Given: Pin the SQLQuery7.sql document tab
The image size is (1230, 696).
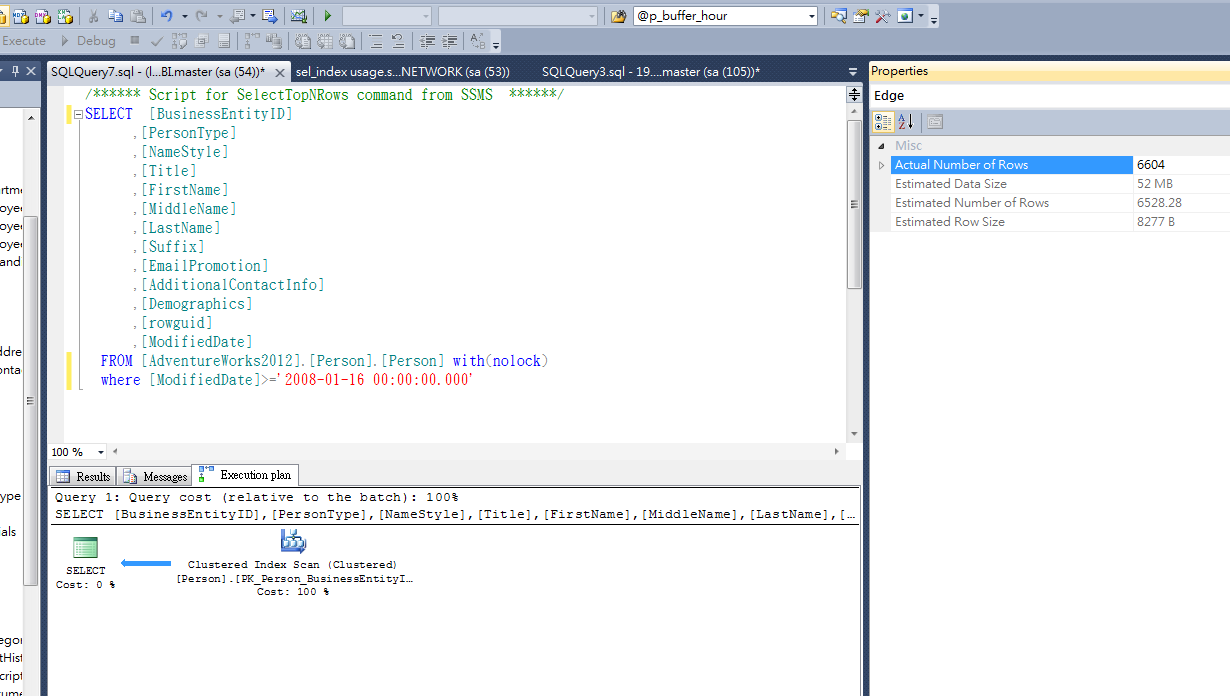Looking at the screenshot, I should click(14, 71).
